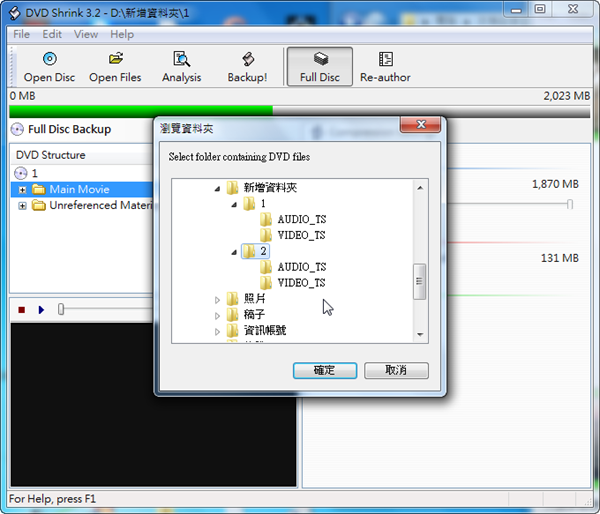Open the View menu
This screenshot has width=600, height=514.
pos(86,34)
